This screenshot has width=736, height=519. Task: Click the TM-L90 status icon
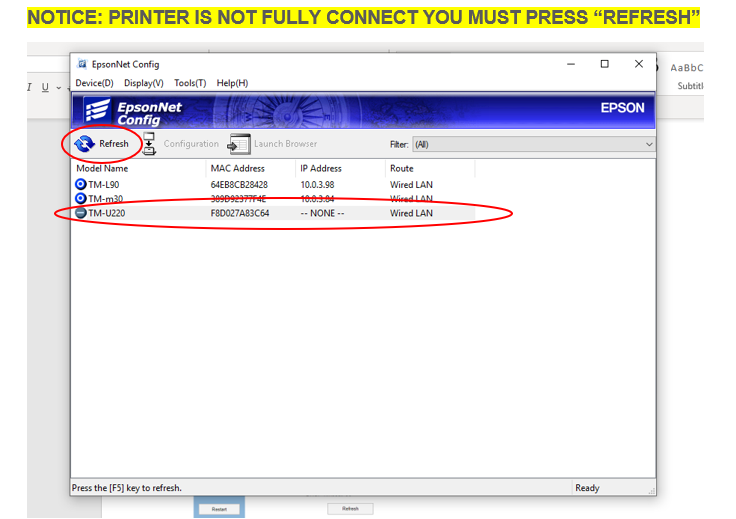81,184
